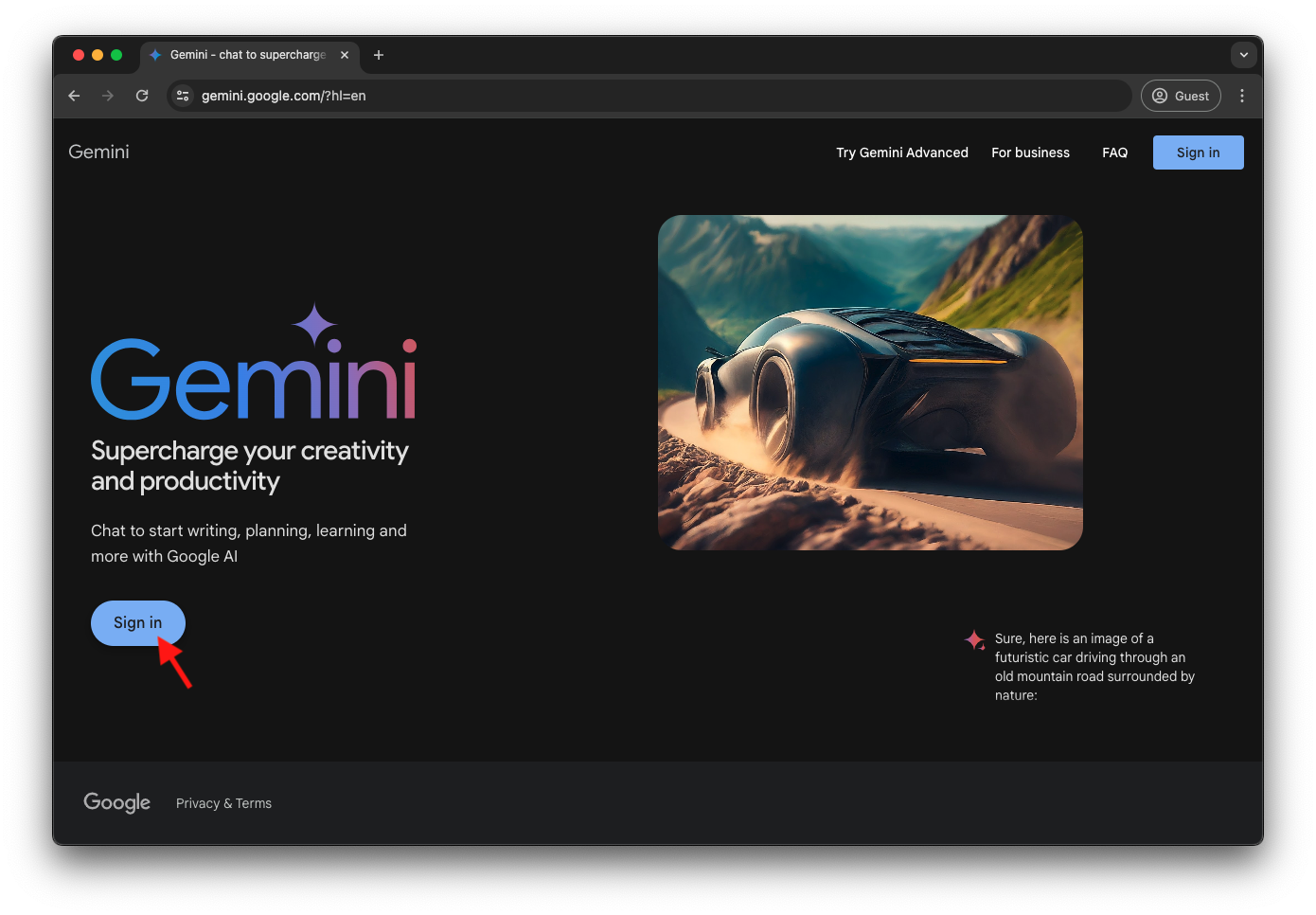
Task: Open Try Gemini Advanced link
Action: [902, 152]
